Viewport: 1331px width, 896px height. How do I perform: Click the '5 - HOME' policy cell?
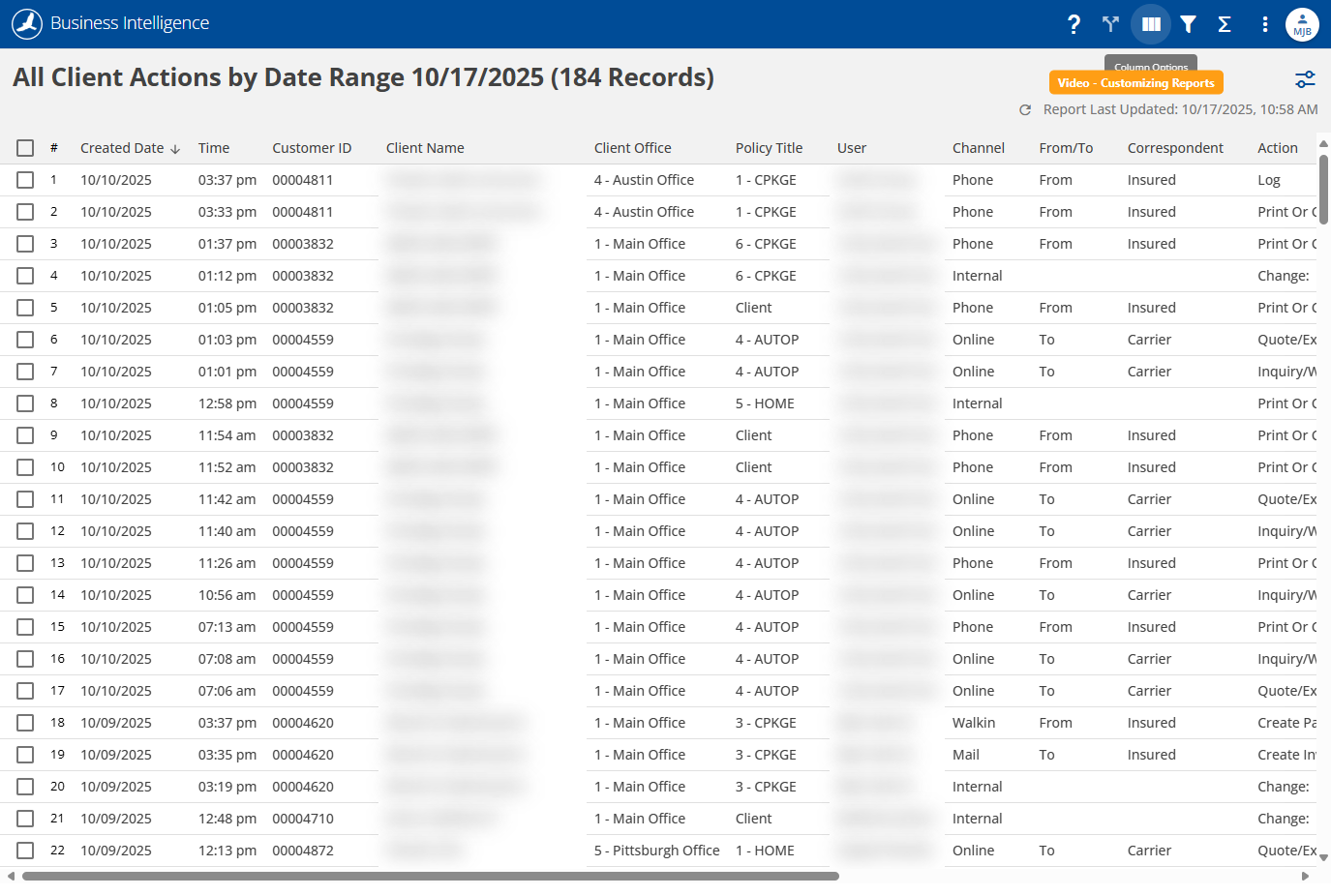click(x=765, y=403)
